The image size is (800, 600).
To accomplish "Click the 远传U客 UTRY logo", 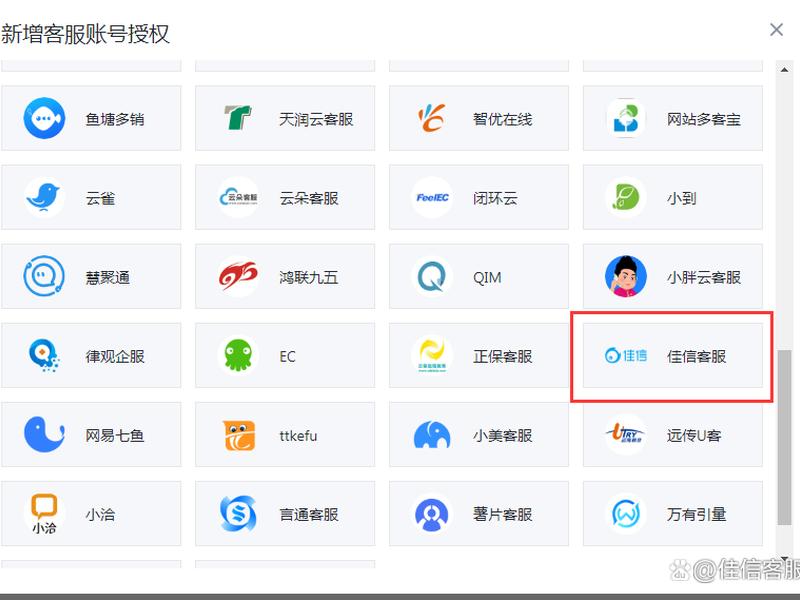I will 626,435.
